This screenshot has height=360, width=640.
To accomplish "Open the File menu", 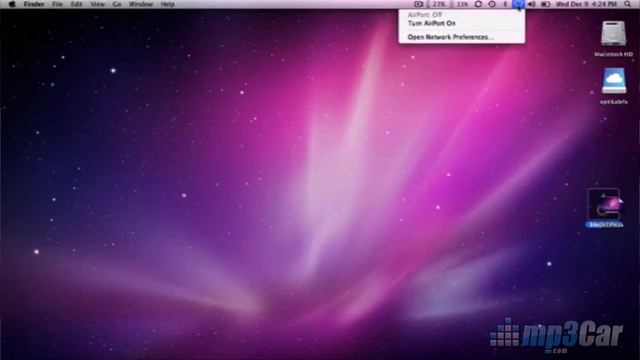I will tap(57, 4).
